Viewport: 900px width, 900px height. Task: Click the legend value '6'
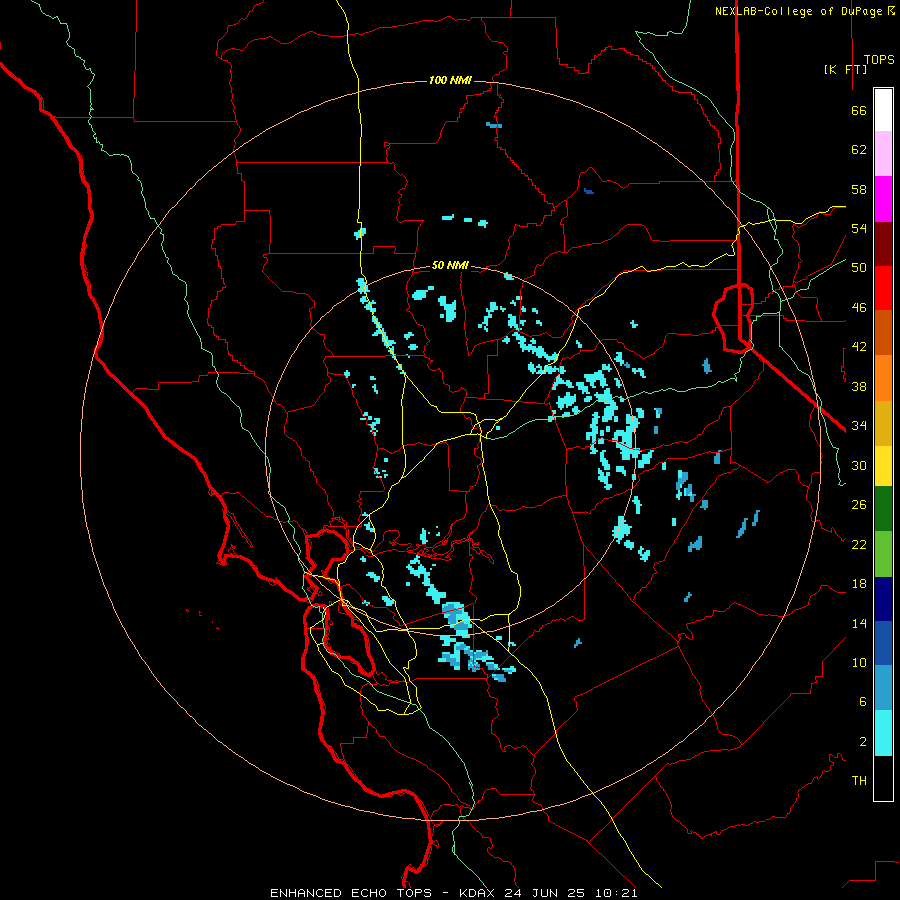(x=863, y=701)
